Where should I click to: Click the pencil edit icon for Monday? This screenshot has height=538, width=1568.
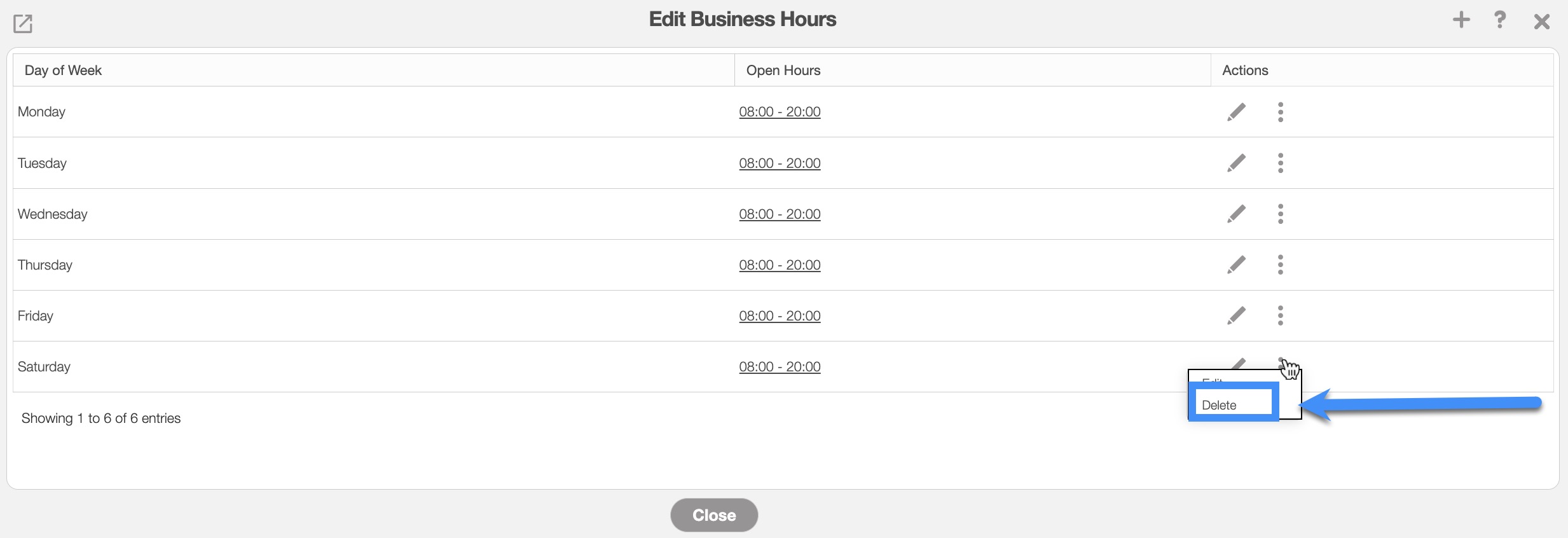[x=1236, y=112]
